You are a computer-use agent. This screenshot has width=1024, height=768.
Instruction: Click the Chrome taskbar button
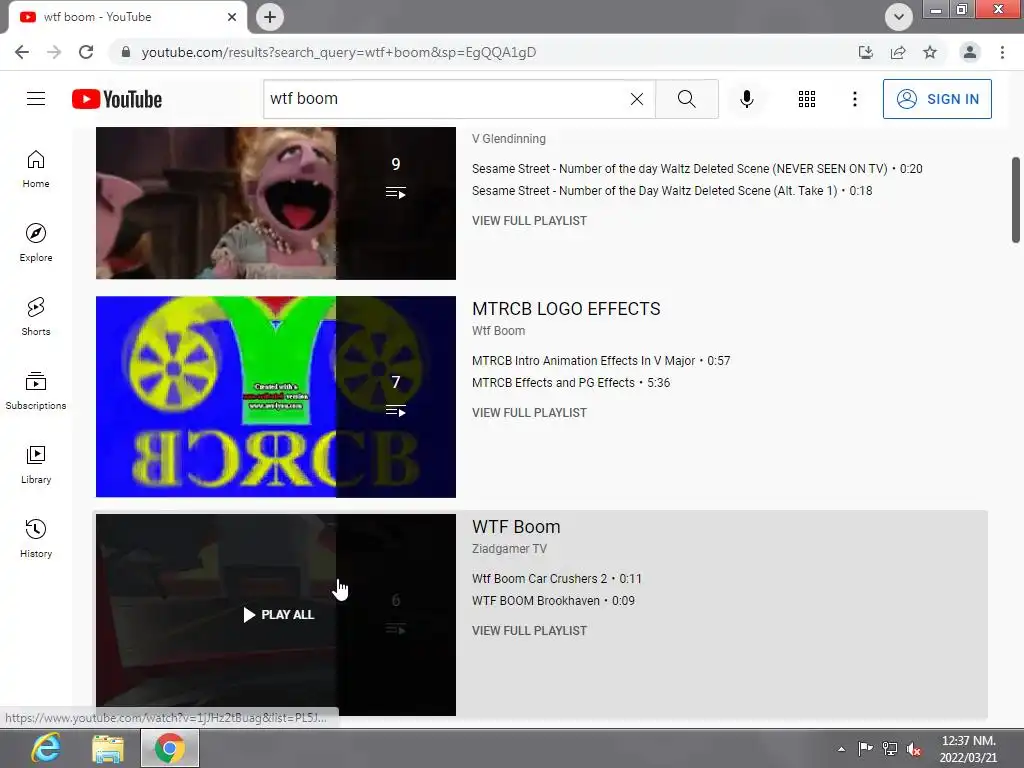coord(170,748)
